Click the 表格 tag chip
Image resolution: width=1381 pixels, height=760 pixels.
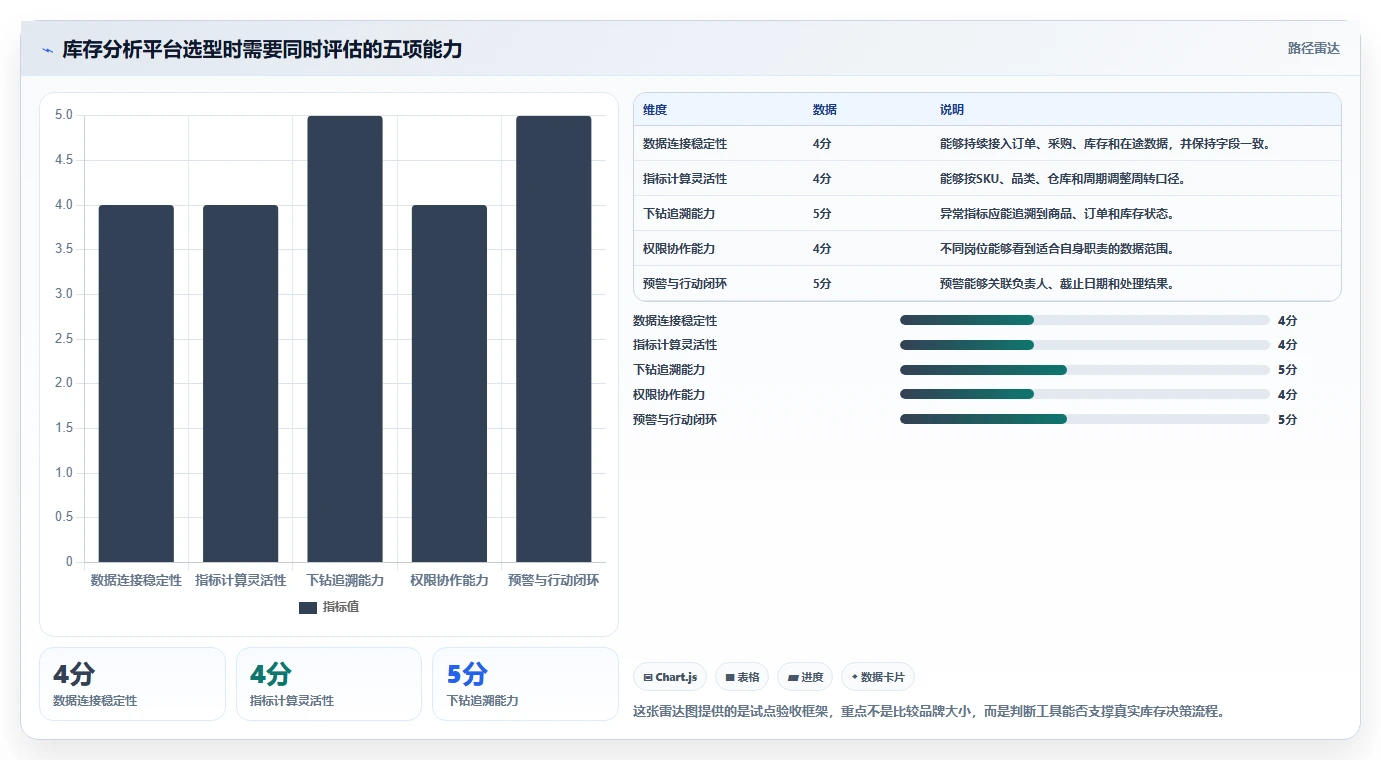click(x=743, y=677)
